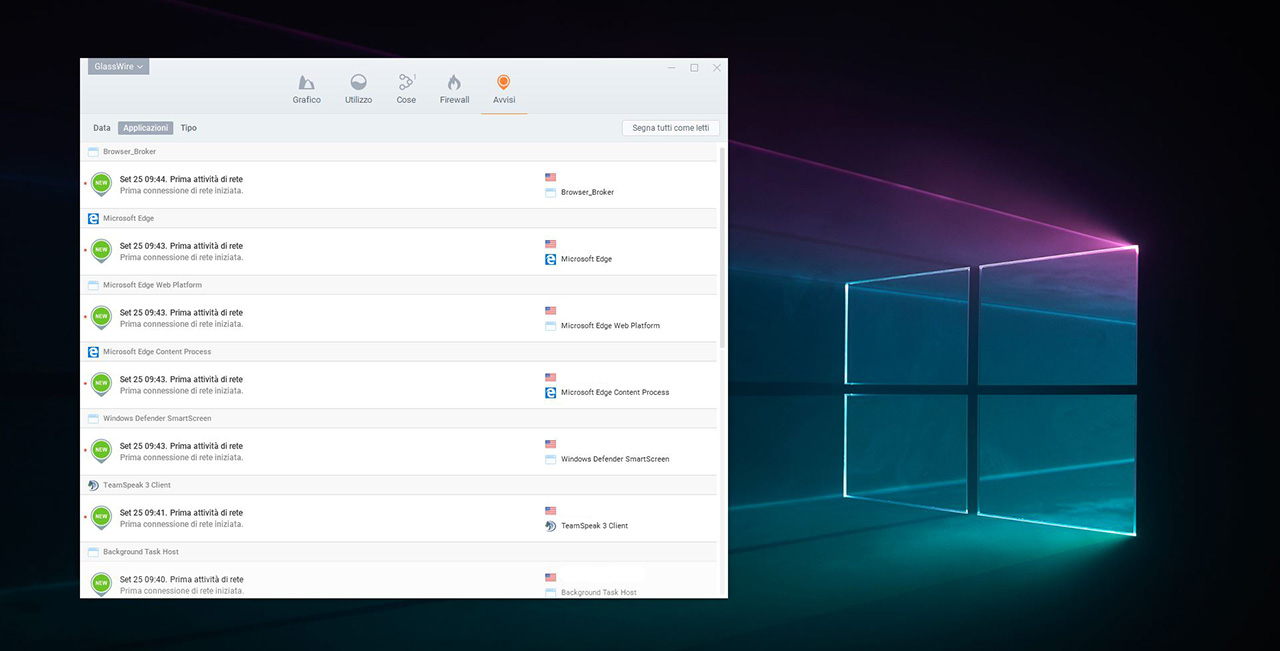This screenshot has width=1280, height=651.
Task: Click Browser_Broker group header window icon
Action: pos(93,152)
